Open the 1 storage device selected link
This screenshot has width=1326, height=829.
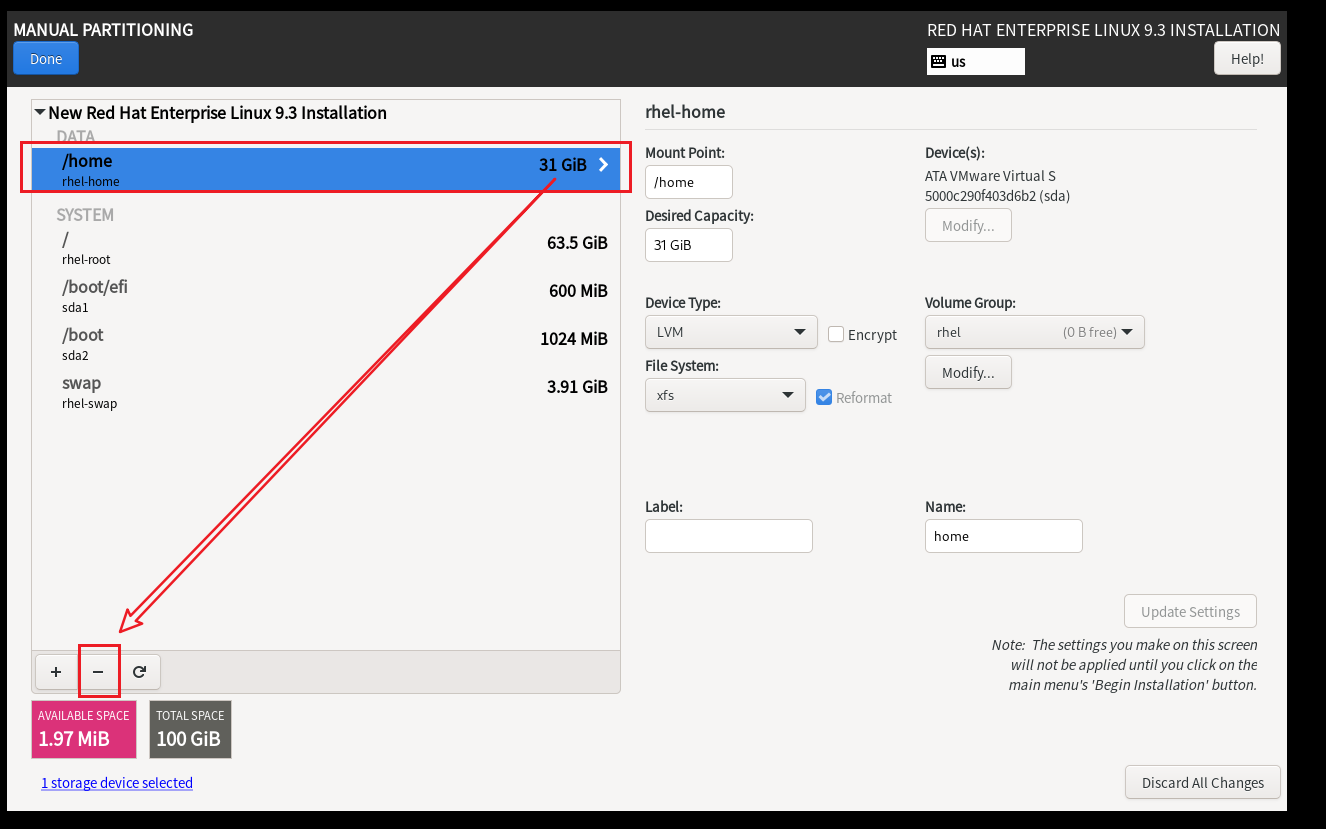pos(117,783)
